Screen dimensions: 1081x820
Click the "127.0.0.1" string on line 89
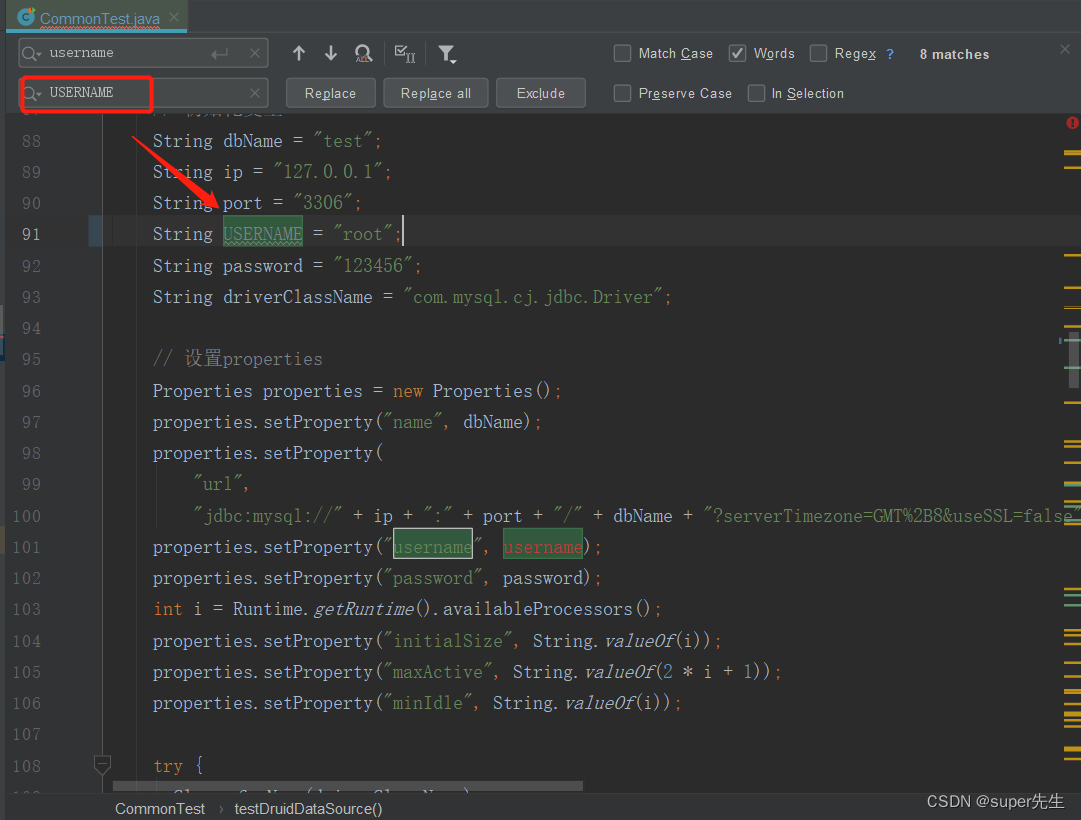pos(328,172)
